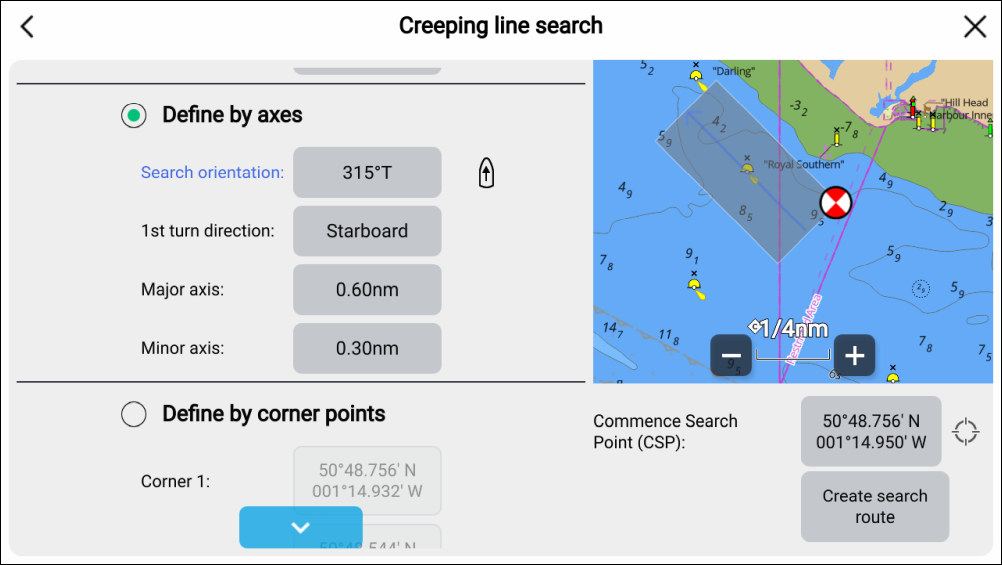Image resolution: width=1002 pixels, height=565 pixels.
Task: Click the red-white search marker on chart
Action: tap(835, 203)
